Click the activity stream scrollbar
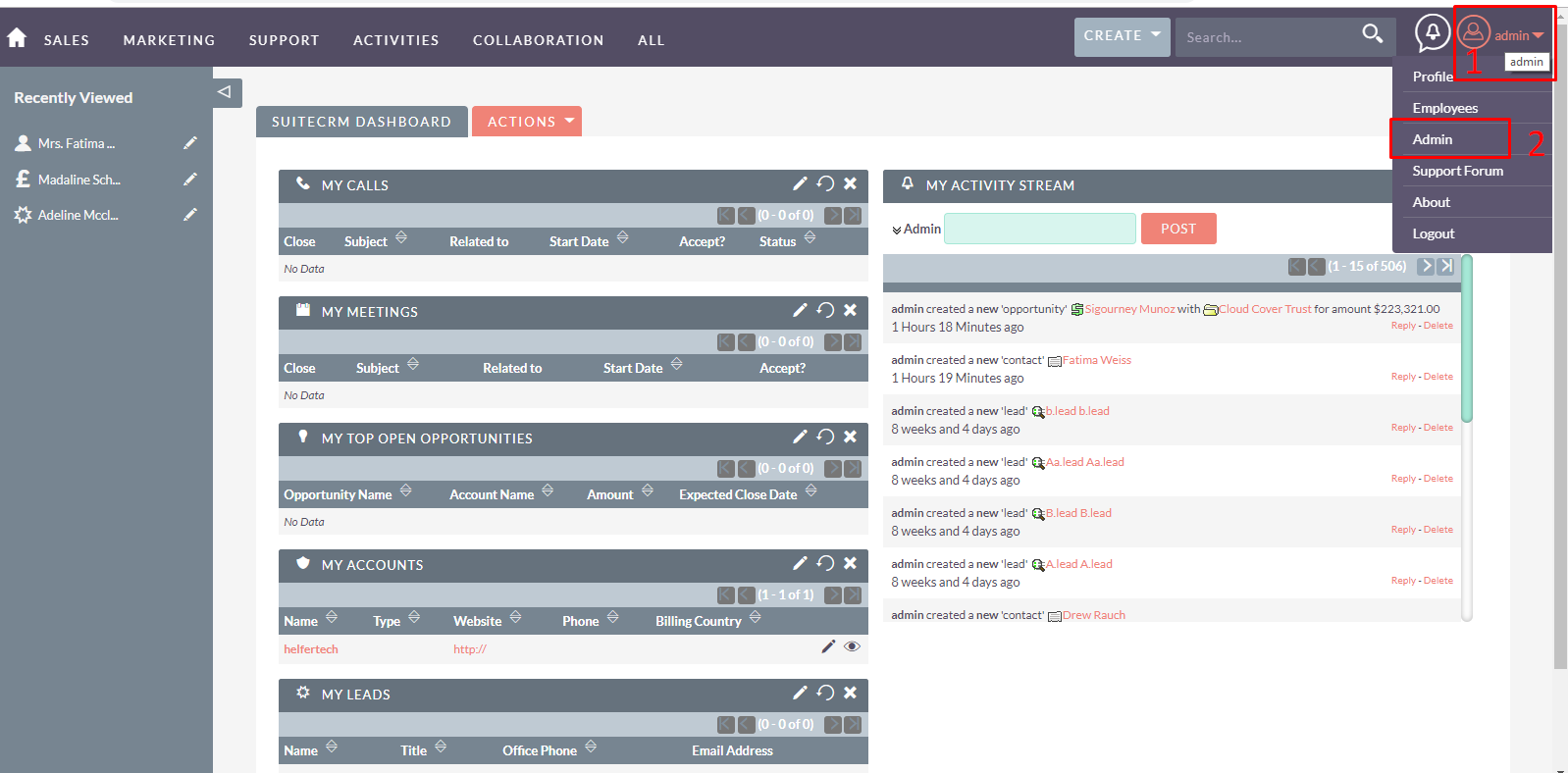 (x=1467, y=339)
